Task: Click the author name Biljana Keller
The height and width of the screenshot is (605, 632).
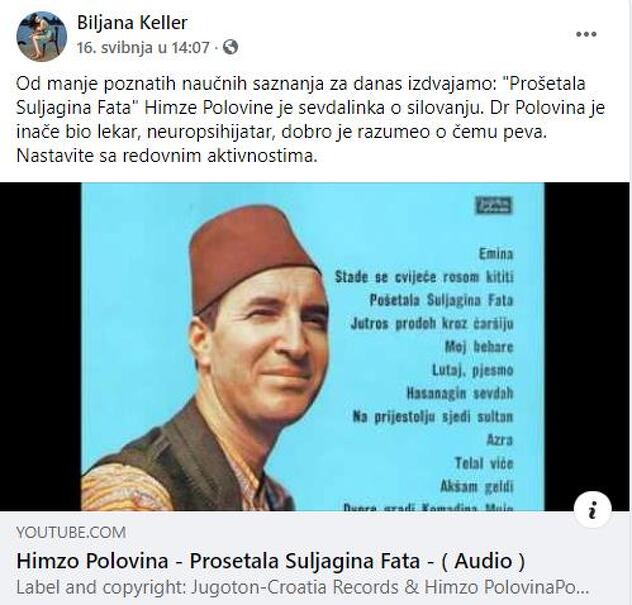Action: [132, 23]
